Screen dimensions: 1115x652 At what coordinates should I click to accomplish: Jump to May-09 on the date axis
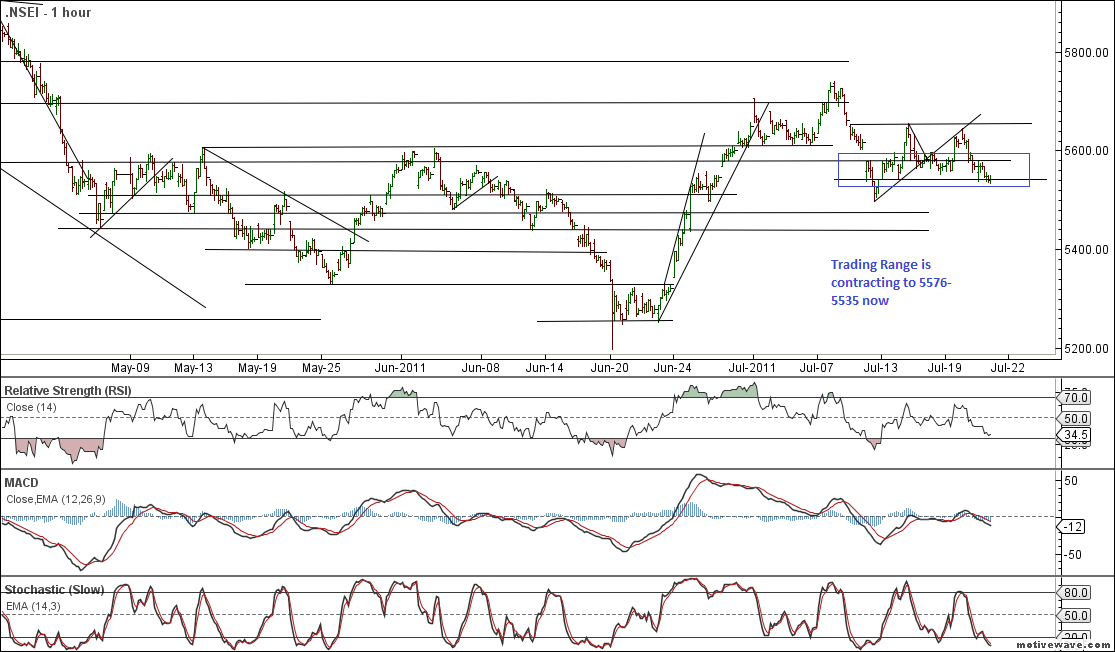pyautogui.click(x=130, y=367)
